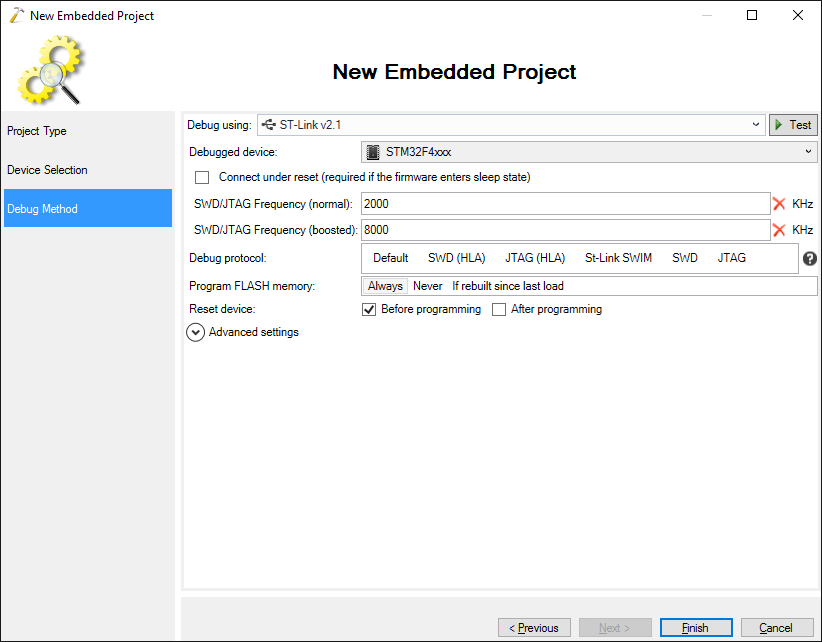Screen dimensions: 822x642
Task: Open the Debug using ST-Link dropdown
Action: 511,125
